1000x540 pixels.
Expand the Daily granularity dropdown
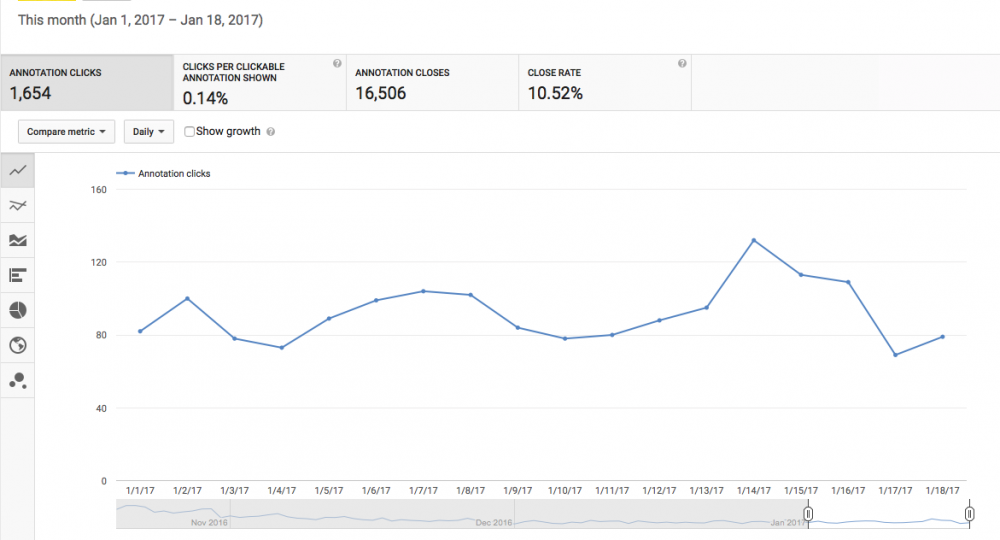click(x=148, y=132)
